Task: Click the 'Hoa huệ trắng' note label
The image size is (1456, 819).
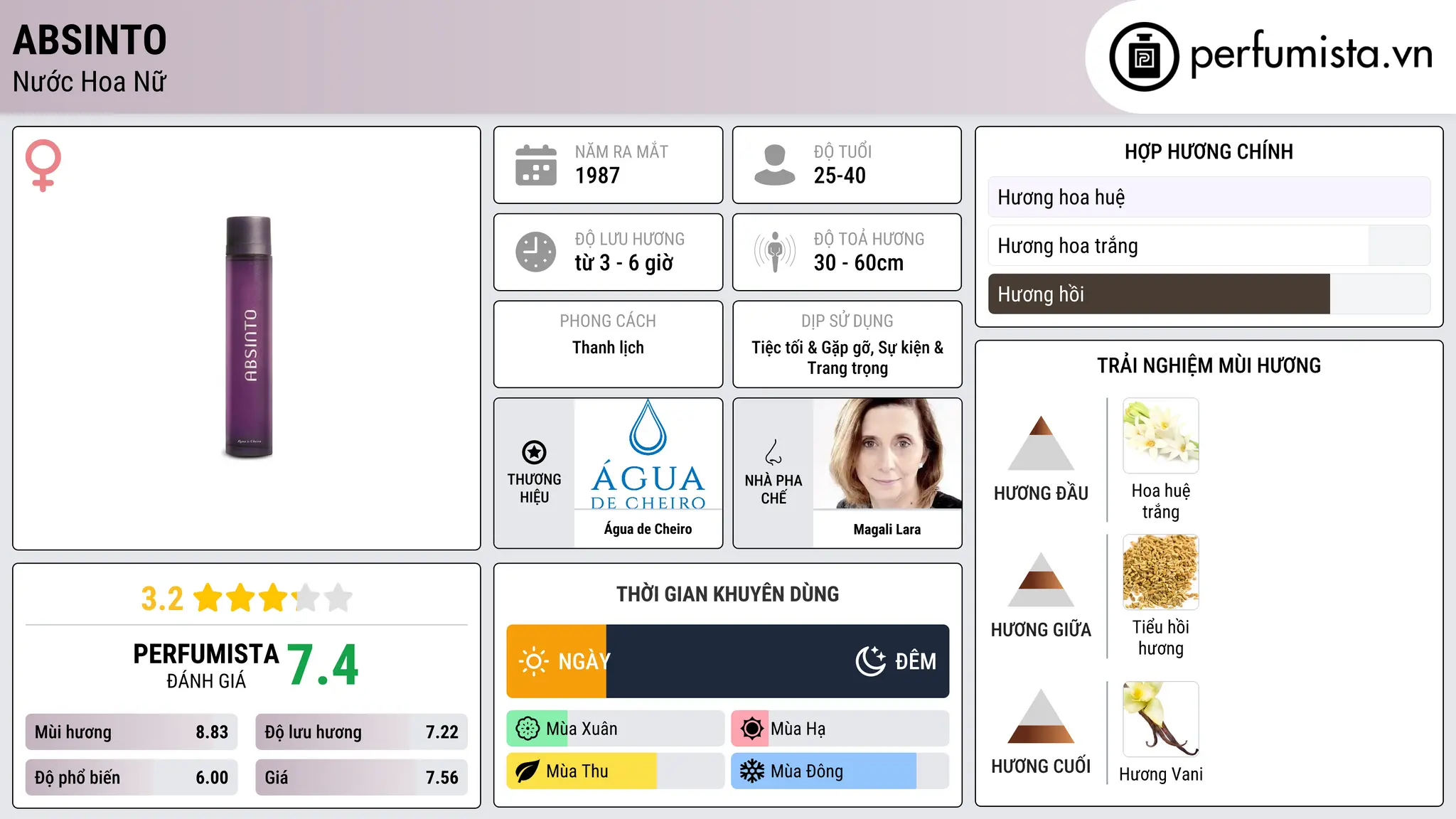Action: pyautogui.click(x=1161, y=501)
